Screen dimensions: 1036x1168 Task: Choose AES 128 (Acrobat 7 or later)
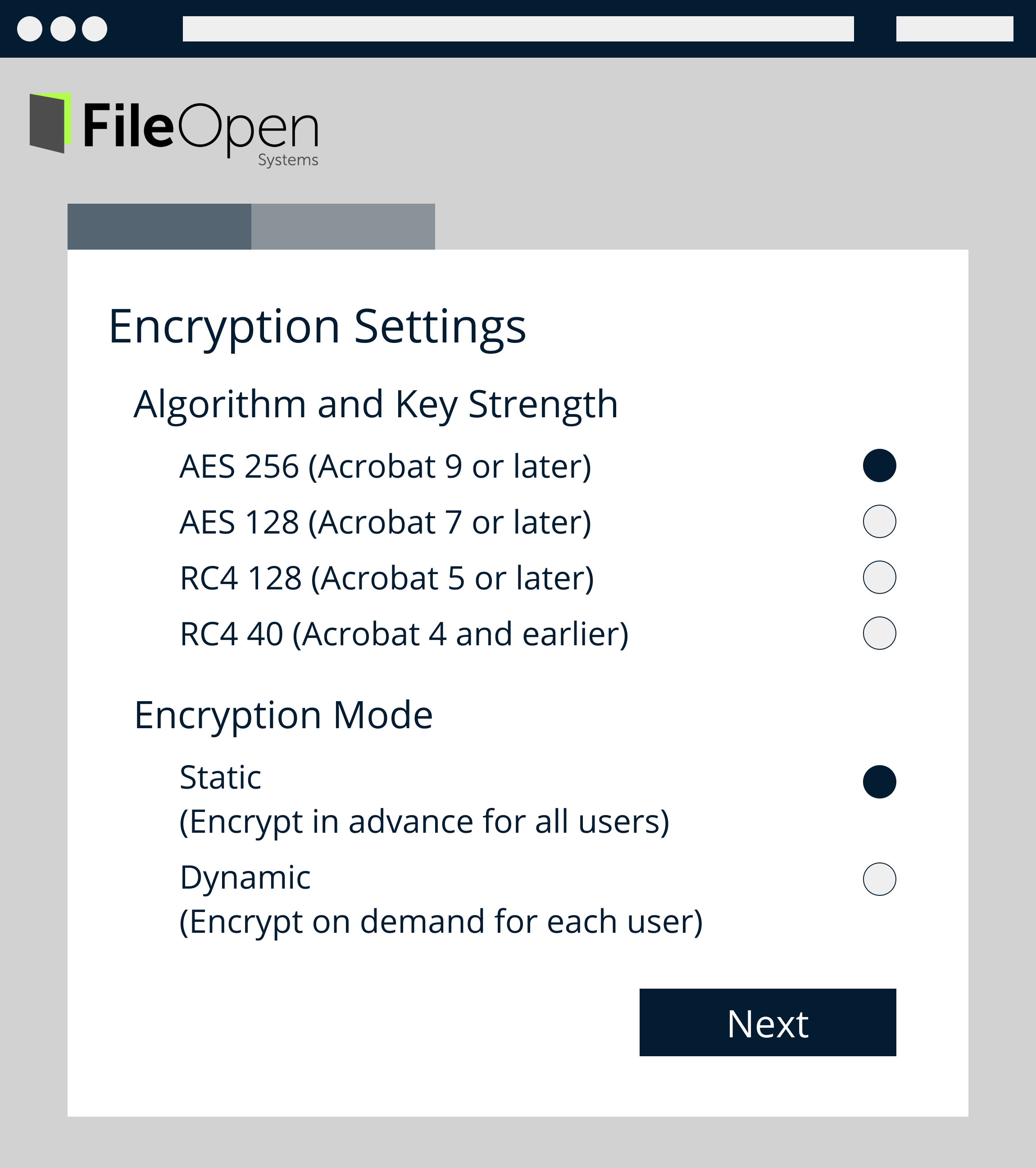879,521
